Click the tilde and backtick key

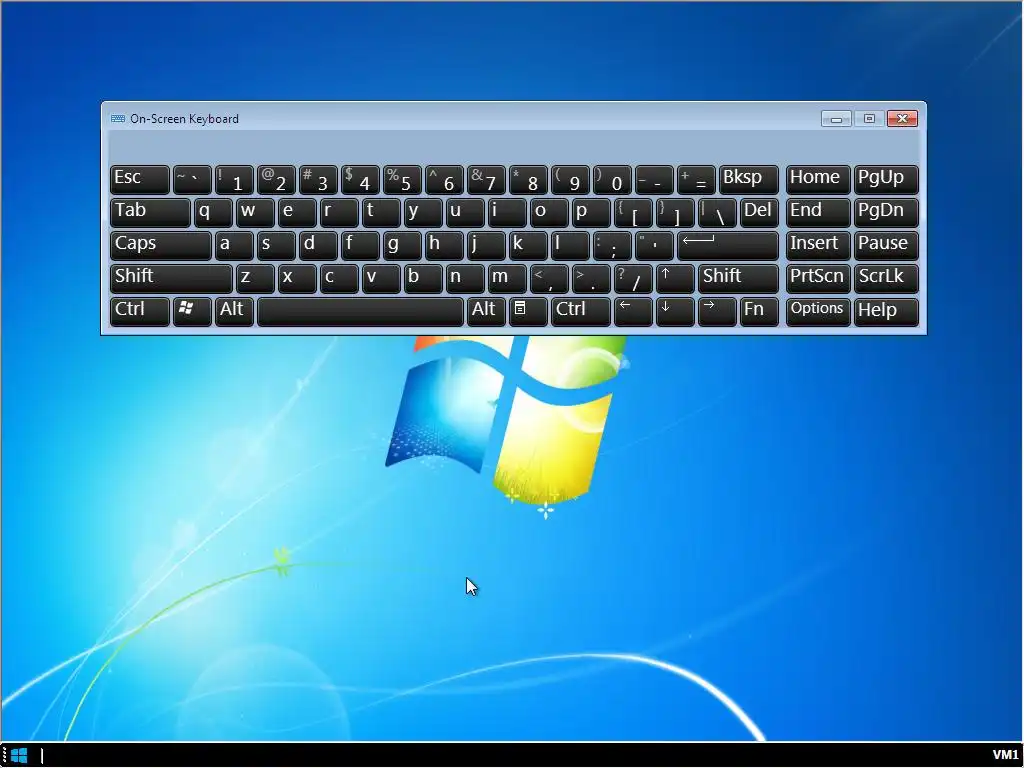192,180
